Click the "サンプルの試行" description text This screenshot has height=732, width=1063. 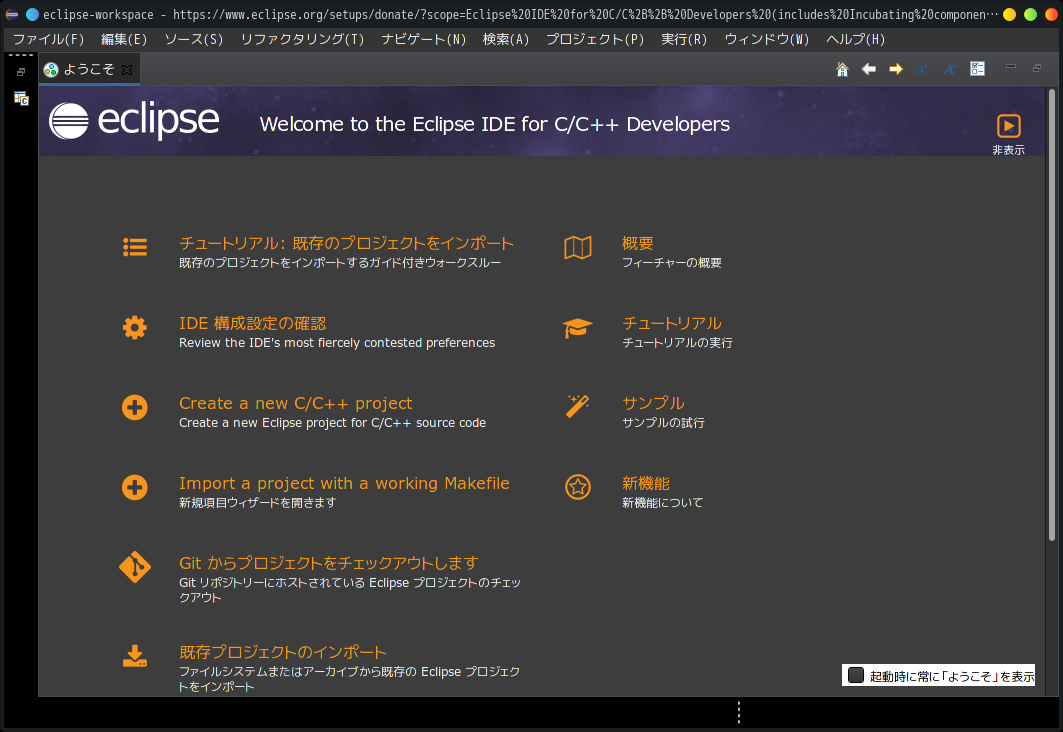664,423
